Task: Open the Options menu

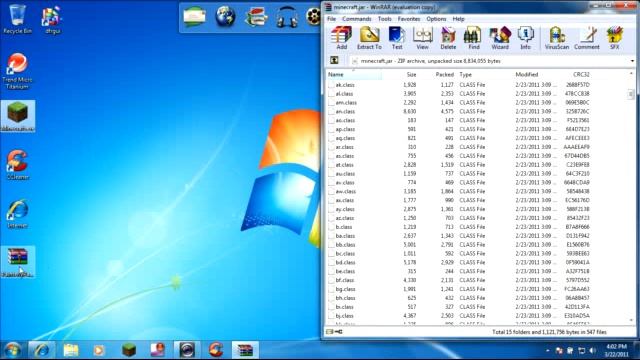Action: point(436,19)
